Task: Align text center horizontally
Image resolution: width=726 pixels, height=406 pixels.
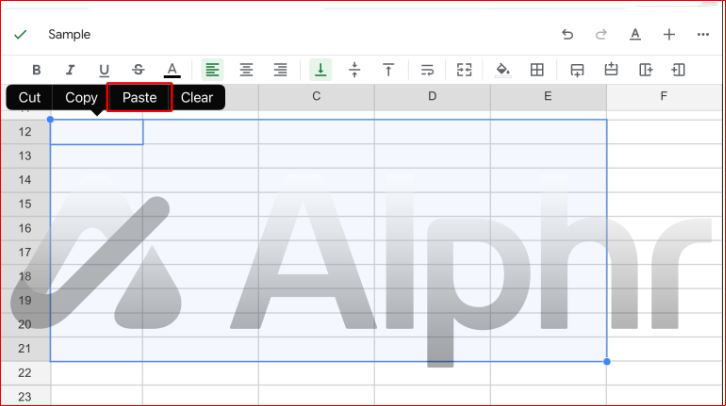Action: click(x=246, y=70)
